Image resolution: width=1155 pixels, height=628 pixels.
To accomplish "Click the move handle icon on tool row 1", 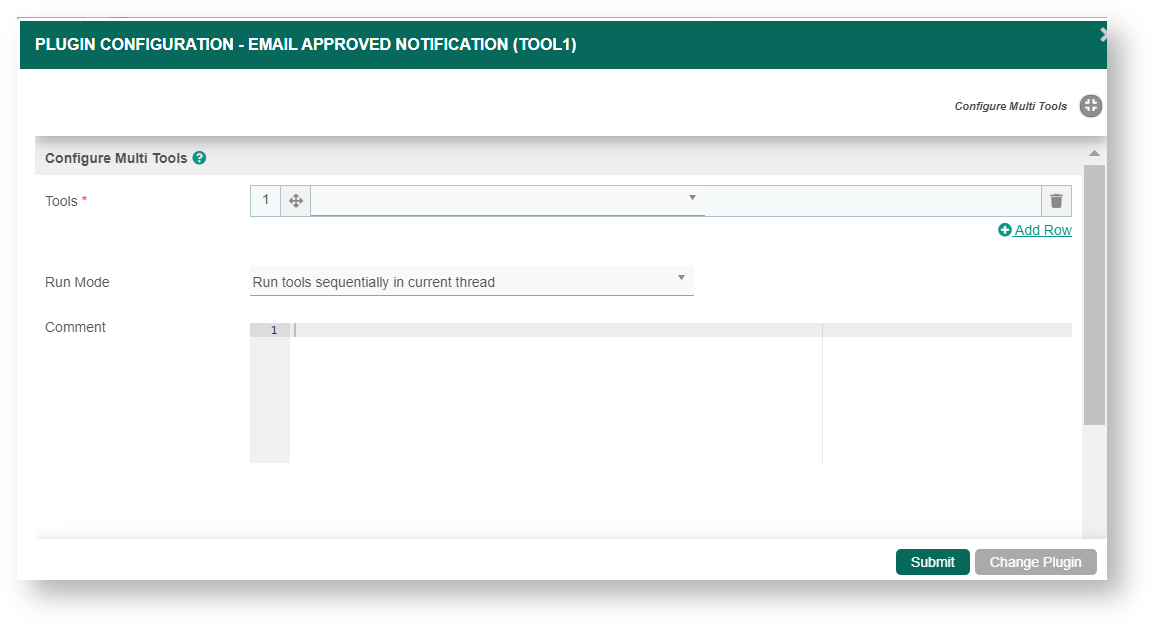I will tap(295, 201).
